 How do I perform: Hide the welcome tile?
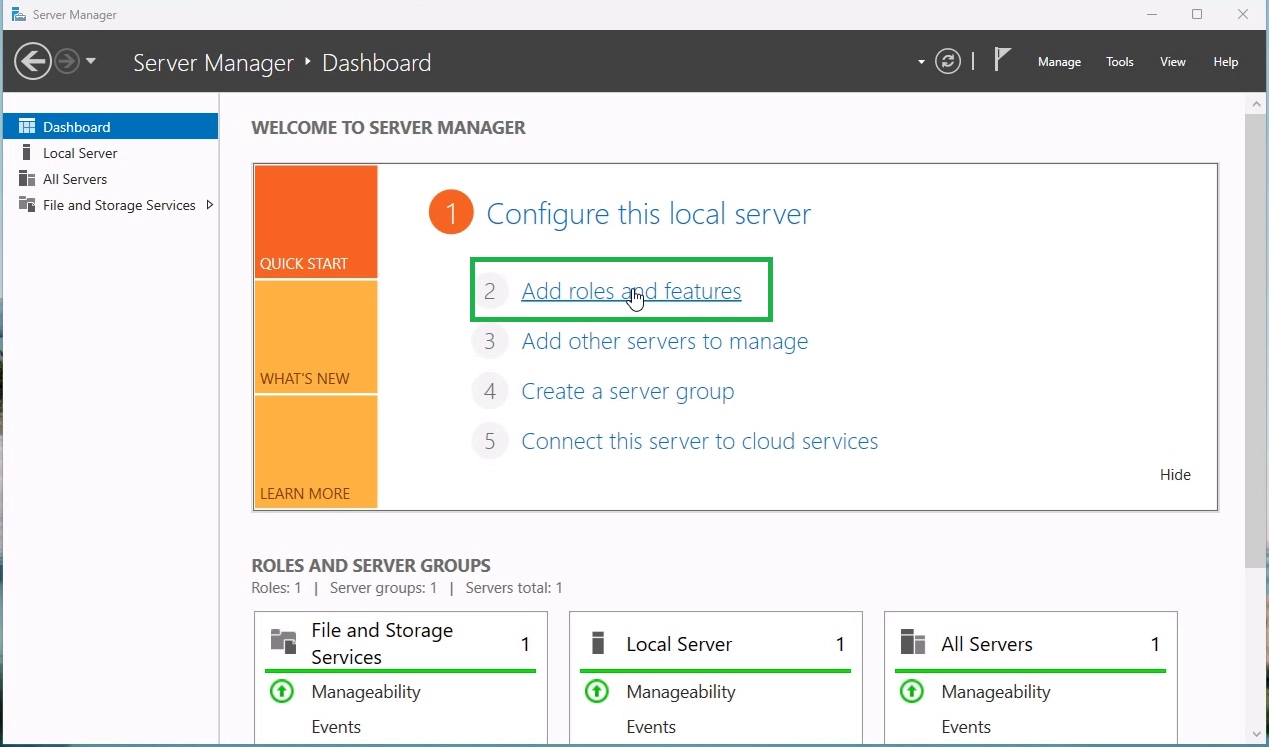tap(1175, 475)
